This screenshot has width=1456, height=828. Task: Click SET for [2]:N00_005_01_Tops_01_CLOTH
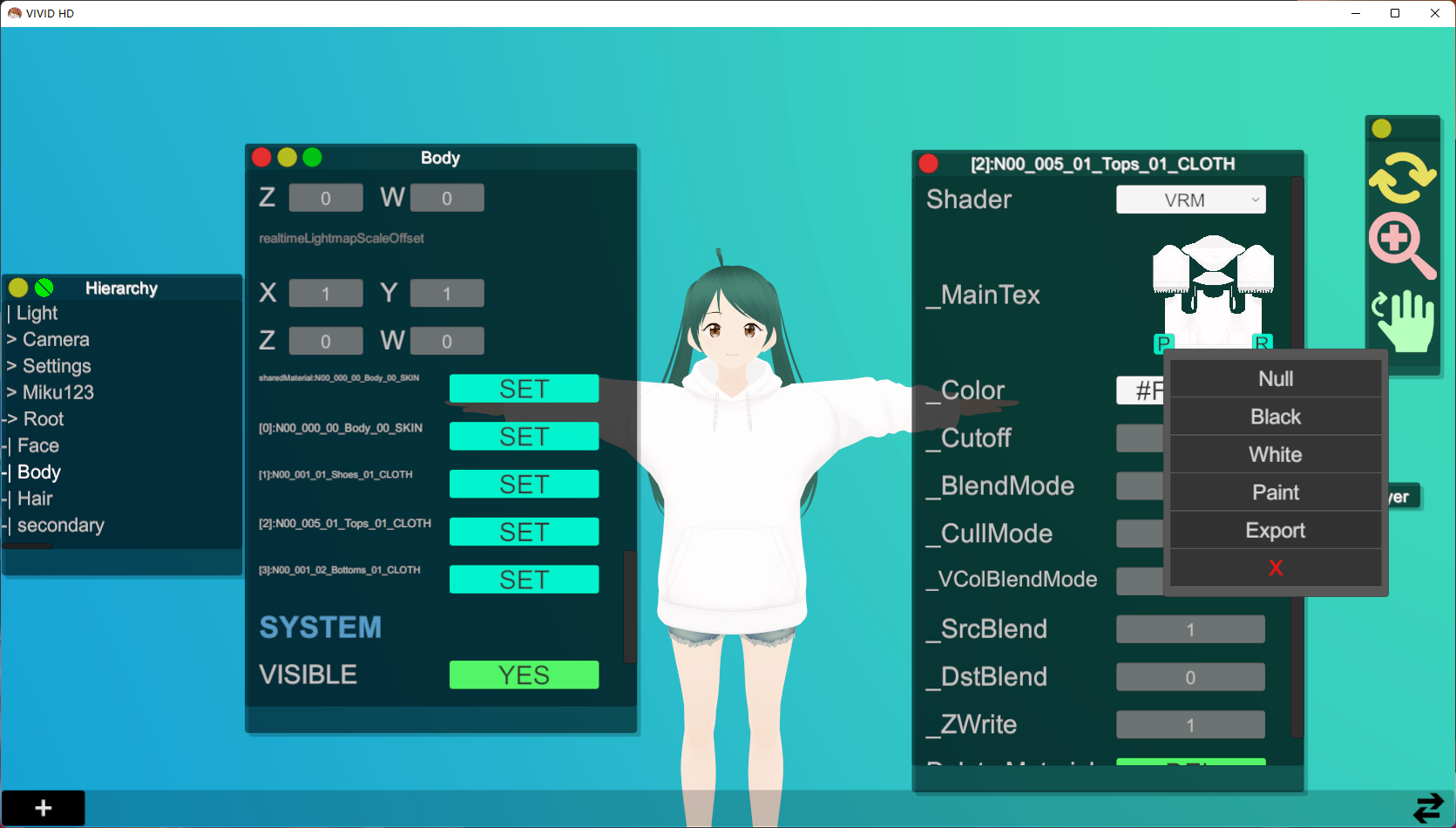tap(524, 532)
